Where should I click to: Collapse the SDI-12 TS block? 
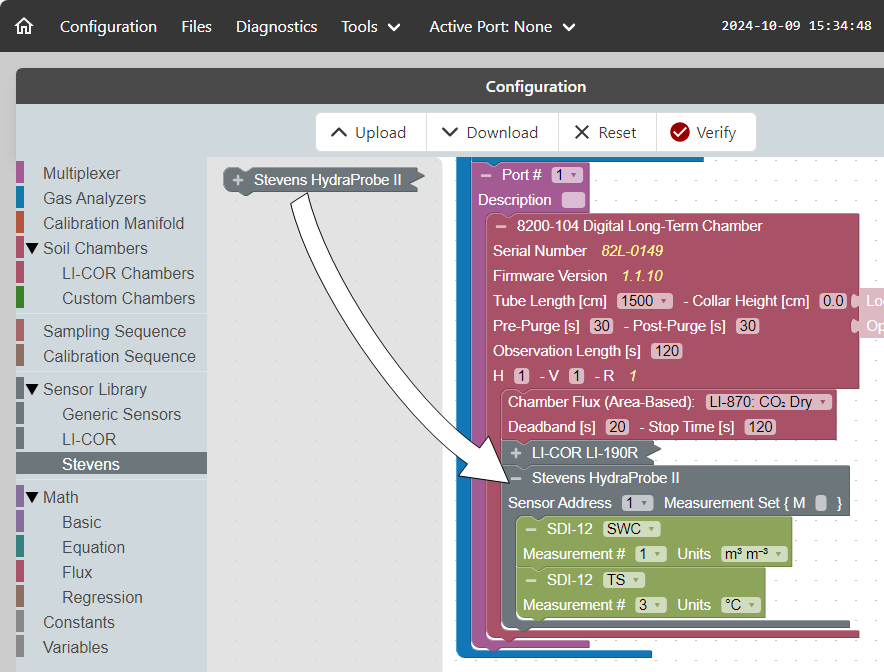(531, 580)
